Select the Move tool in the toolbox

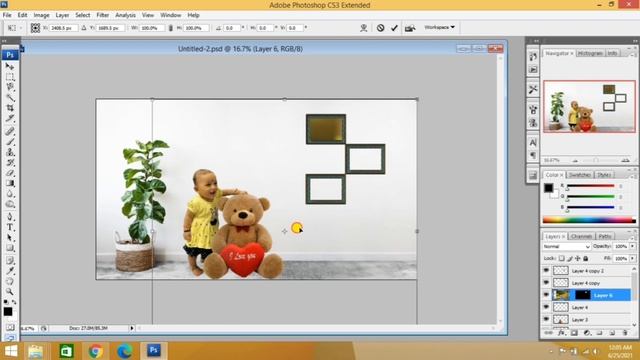click(x=10, y=66)
